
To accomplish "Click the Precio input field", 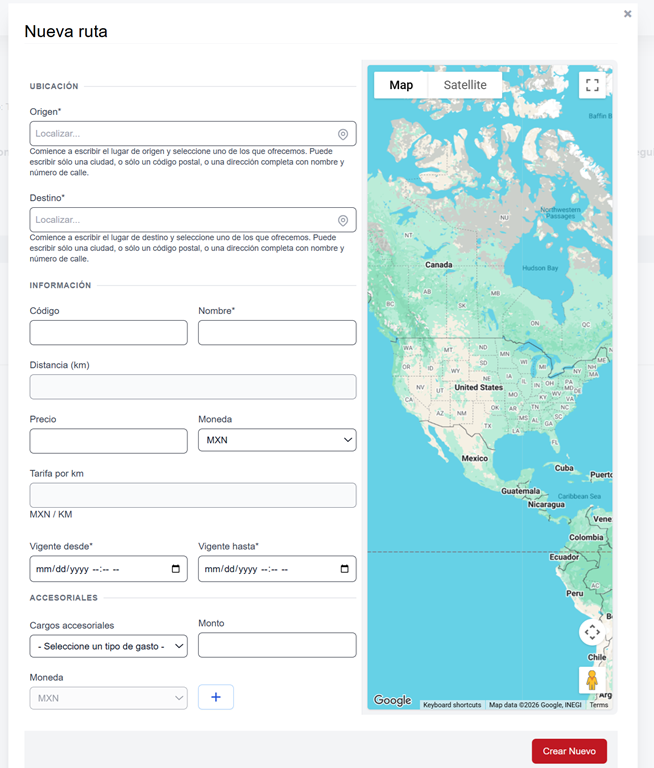I will click(x=108, y=441).
